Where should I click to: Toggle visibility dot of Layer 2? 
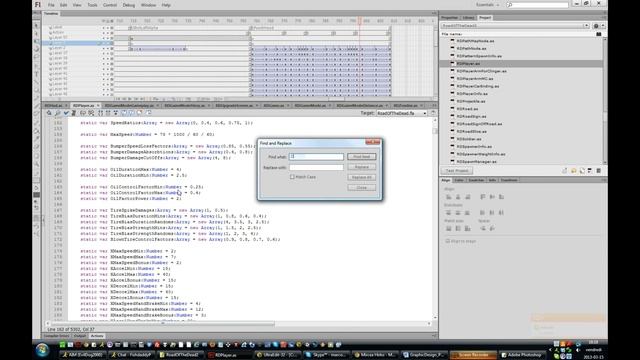click(x=104, y=48)
